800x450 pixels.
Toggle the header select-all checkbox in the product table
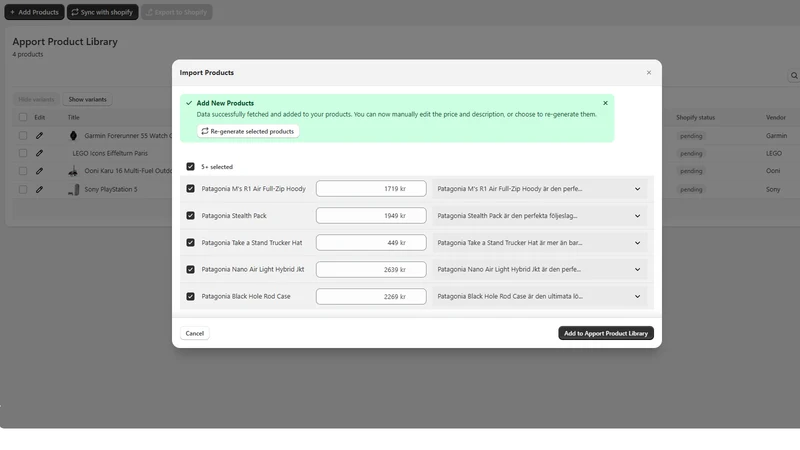[x=23, y=117]
